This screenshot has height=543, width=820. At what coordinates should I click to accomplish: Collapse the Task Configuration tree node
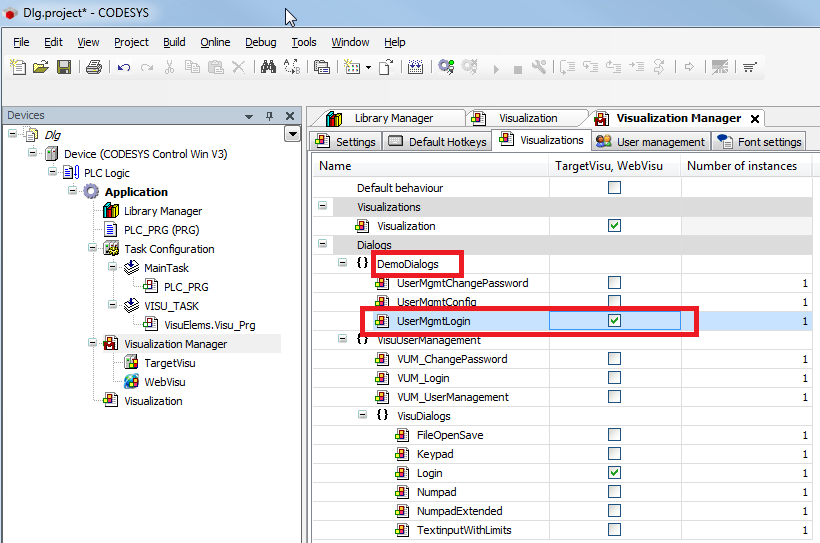tap(92, 249)
